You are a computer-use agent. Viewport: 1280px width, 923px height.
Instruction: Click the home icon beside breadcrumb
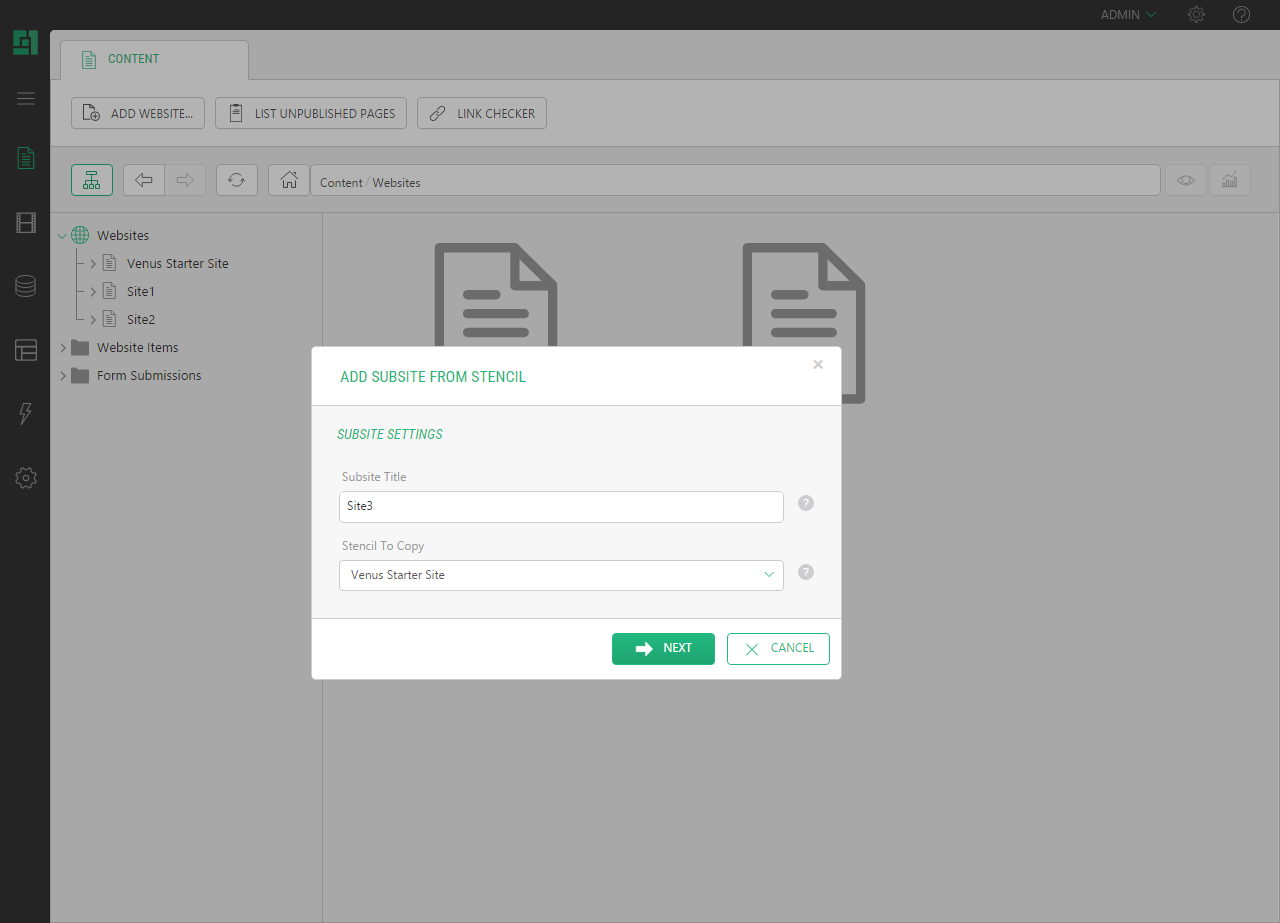point(289,180)
